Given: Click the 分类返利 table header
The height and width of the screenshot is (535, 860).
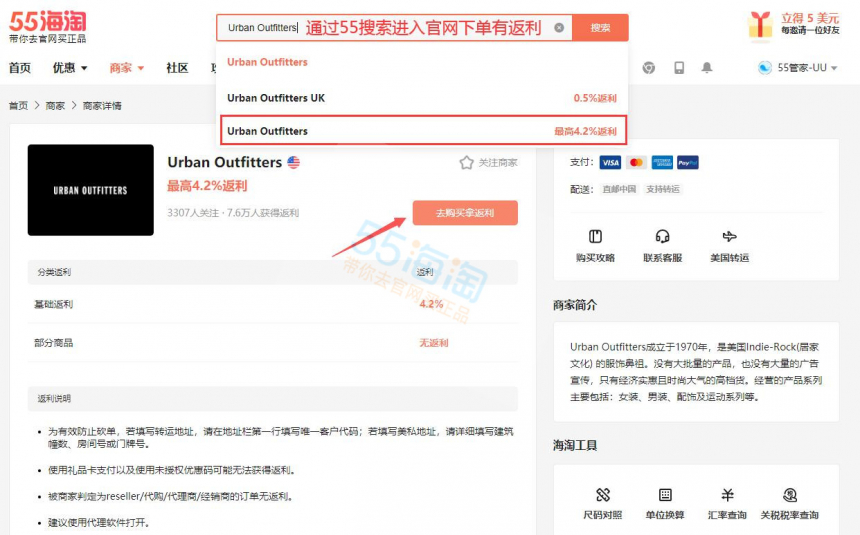Looking at the screenshot, I should 54,272.
